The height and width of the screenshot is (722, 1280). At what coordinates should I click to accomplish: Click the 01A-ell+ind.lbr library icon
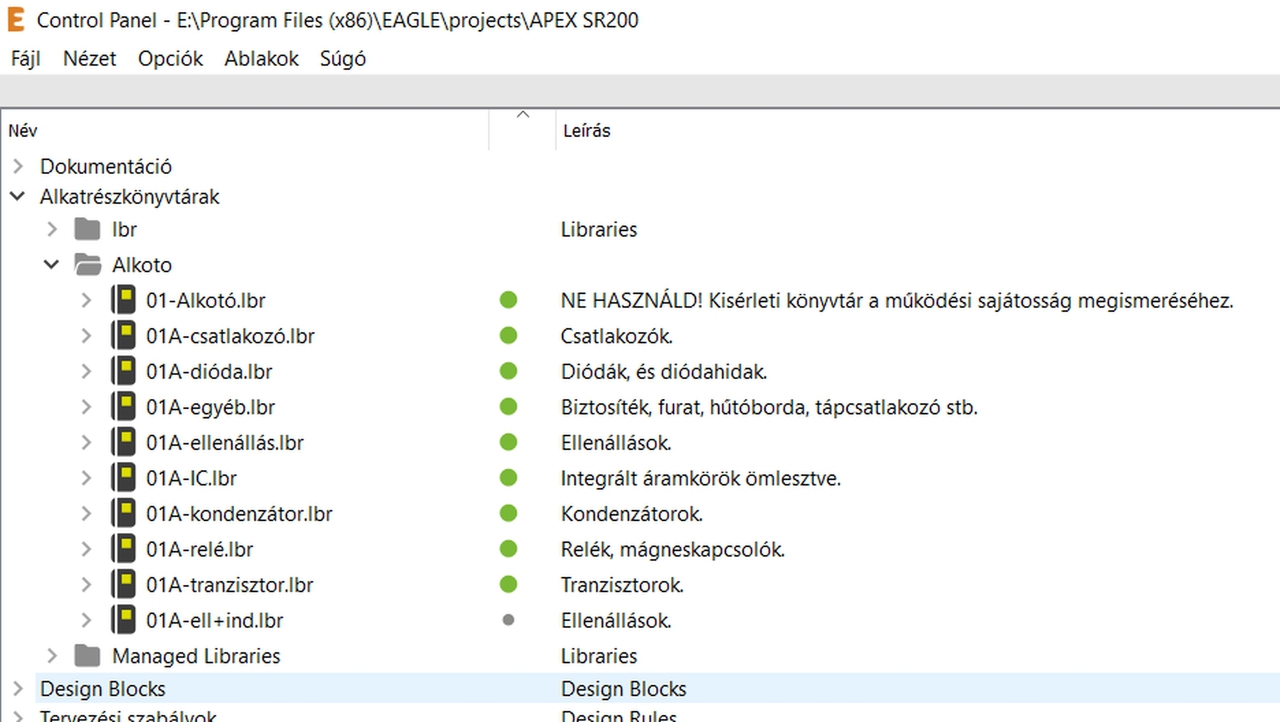coord(123,620)
